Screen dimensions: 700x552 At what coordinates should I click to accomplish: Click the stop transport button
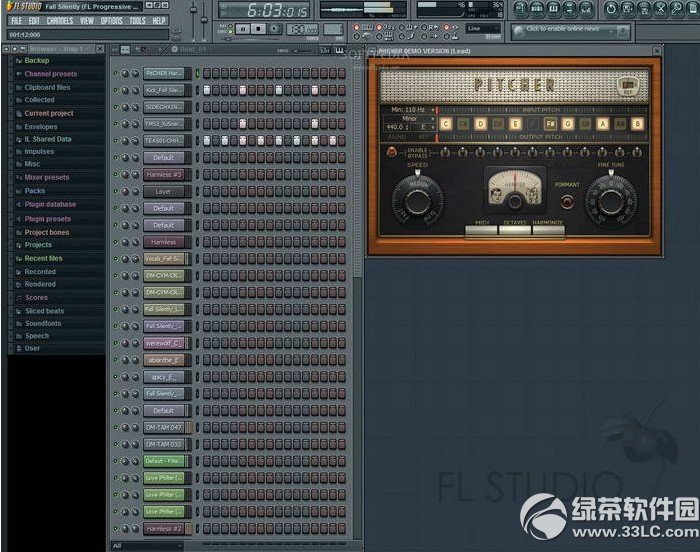pyautogui.click(x=258, y=29)
